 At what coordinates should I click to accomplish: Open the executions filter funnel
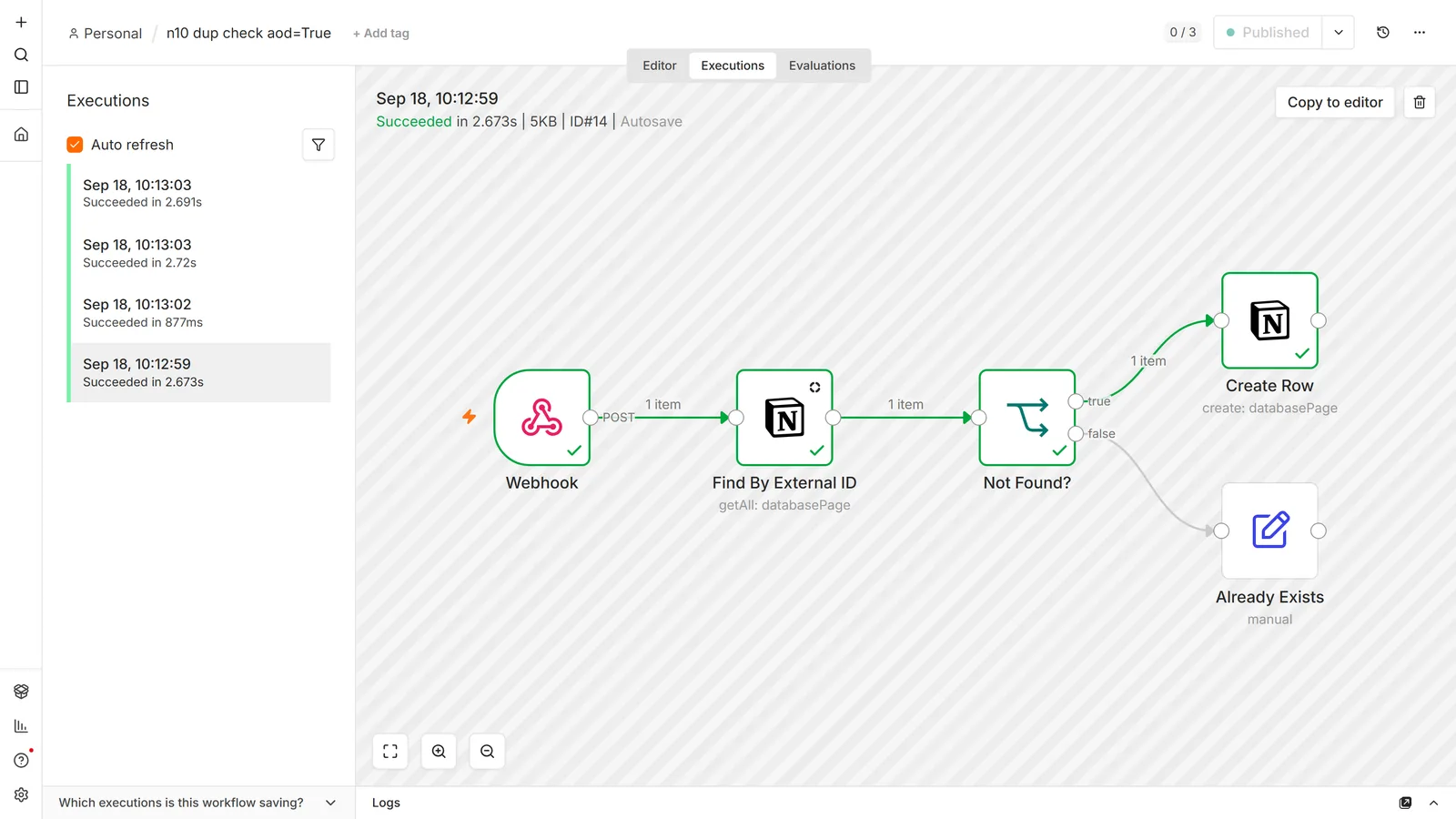click(318, 145)
